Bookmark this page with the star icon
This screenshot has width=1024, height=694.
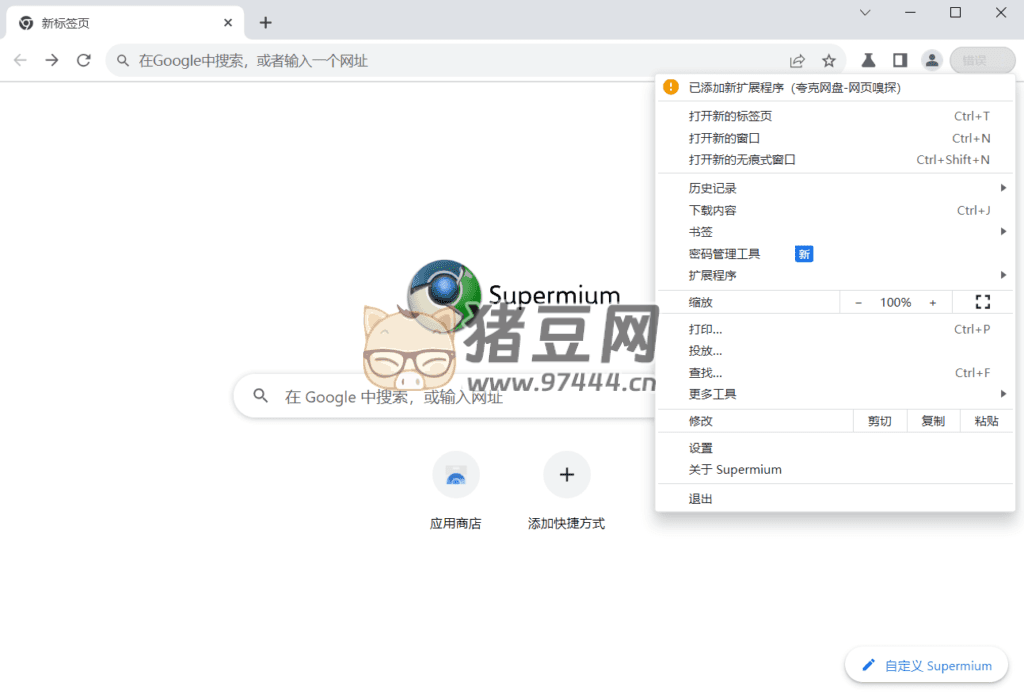coord(828,61)
